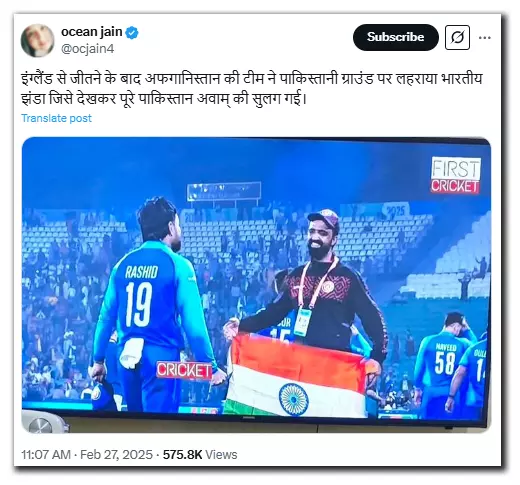The height and width of the screenshot is (485, 520).
Task: Click the 11:07 AM timestamp
Action: [46, 455]
